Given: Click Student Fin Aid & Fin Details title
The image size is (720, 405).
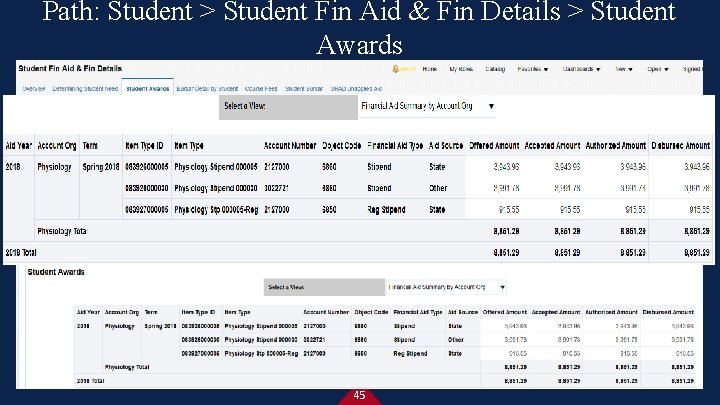Looking at the screenshot, I should click(x=70, y=68).
